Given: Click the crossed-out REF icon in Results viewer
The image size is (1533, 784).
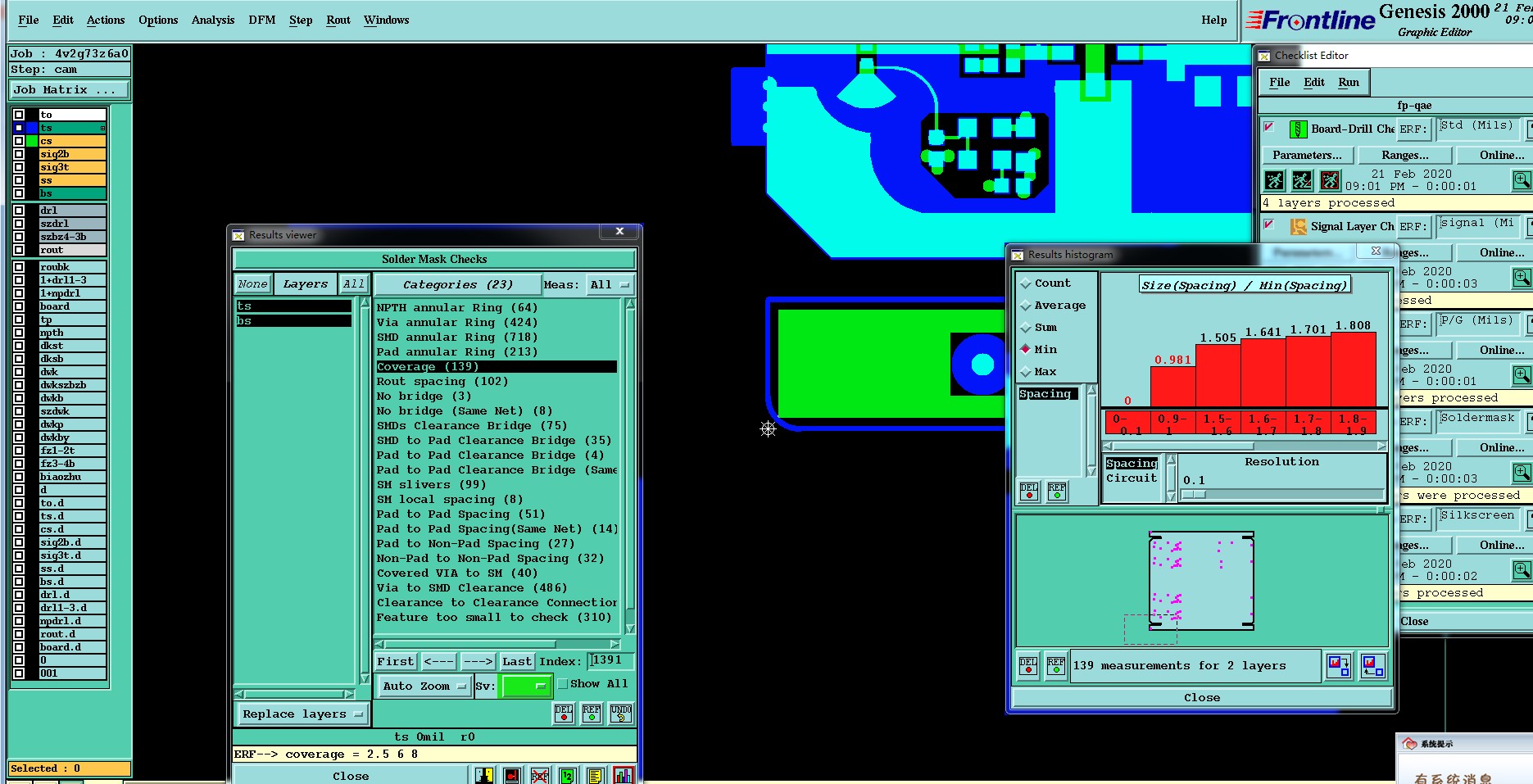Looking at the screenshot, I should [540, 775].
